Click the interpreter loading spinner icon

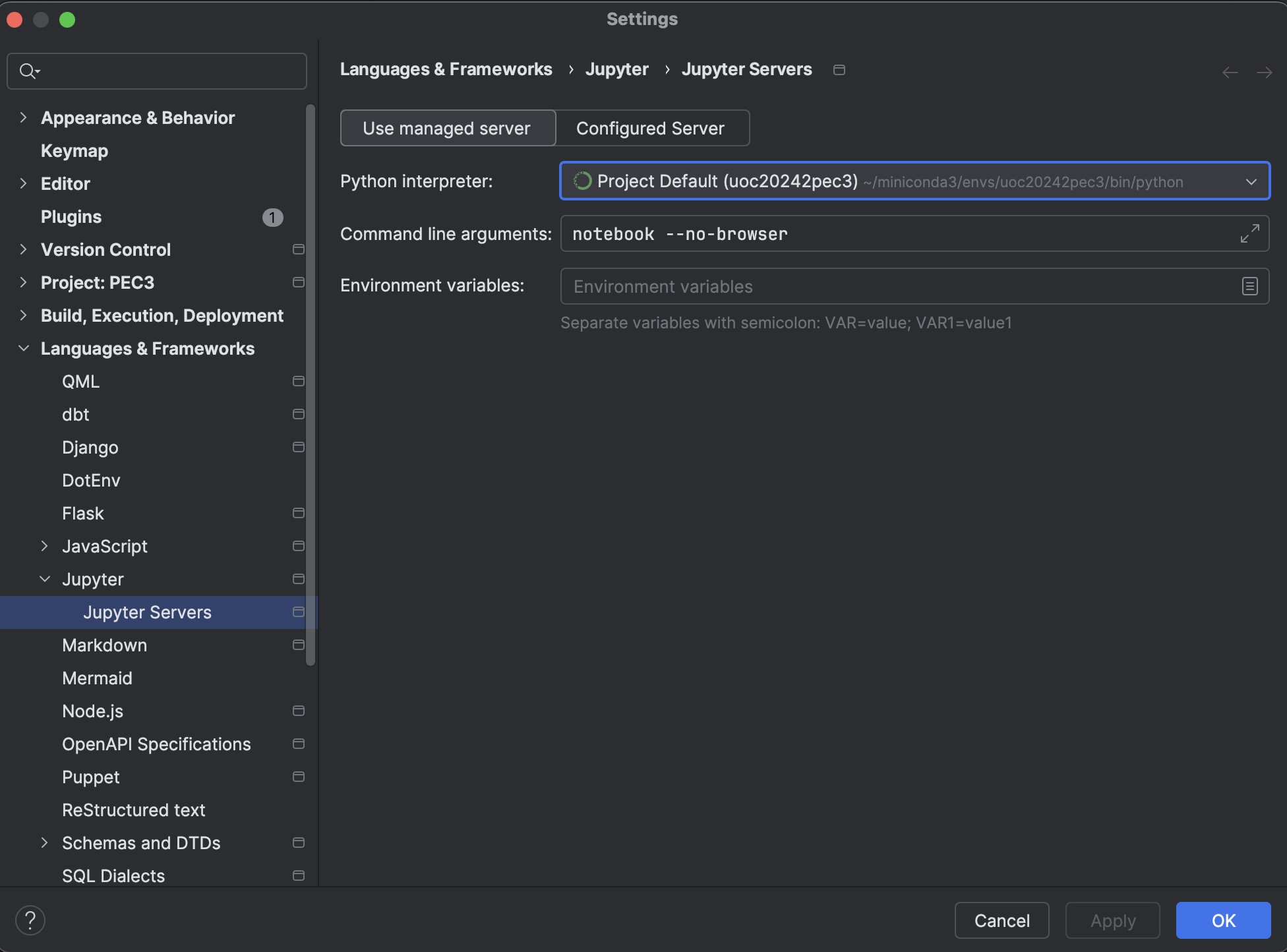click(582, 181)
